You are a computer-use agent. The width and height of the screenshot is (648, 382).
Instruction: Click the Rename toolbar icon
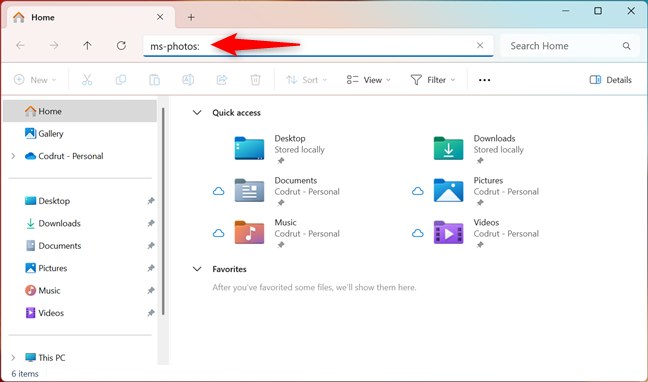(x=188, y=80)
